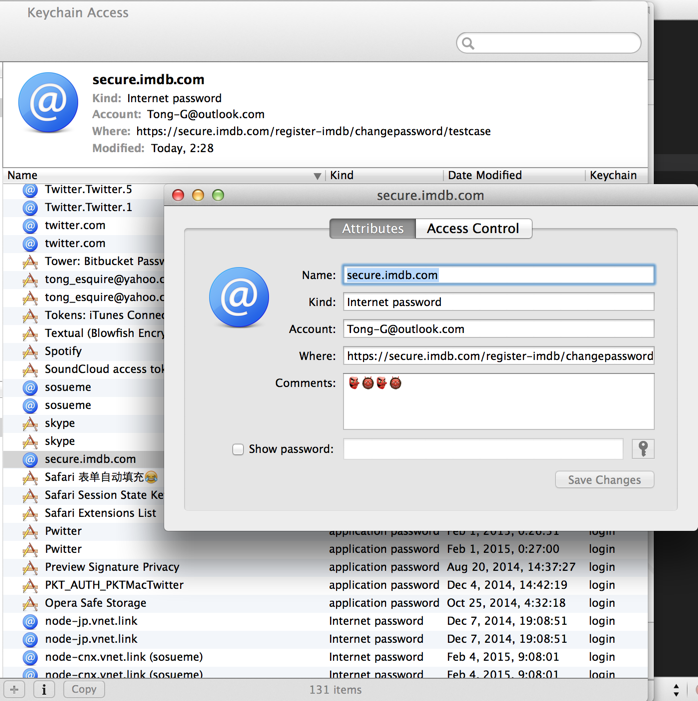Enable the Show password checkbox
698x701 pixels.
238,449
